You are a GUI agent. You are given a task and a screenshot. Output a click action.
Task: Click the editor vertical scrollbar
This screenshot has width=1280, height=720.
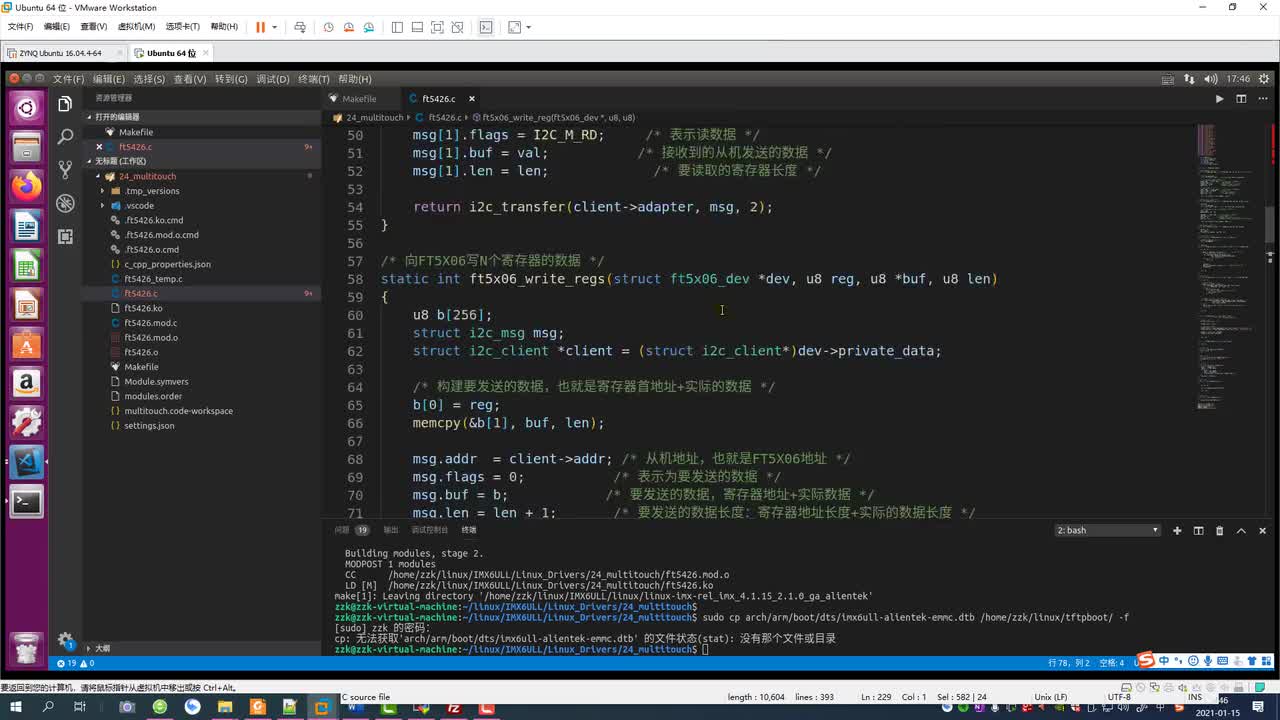(1271, 224)
